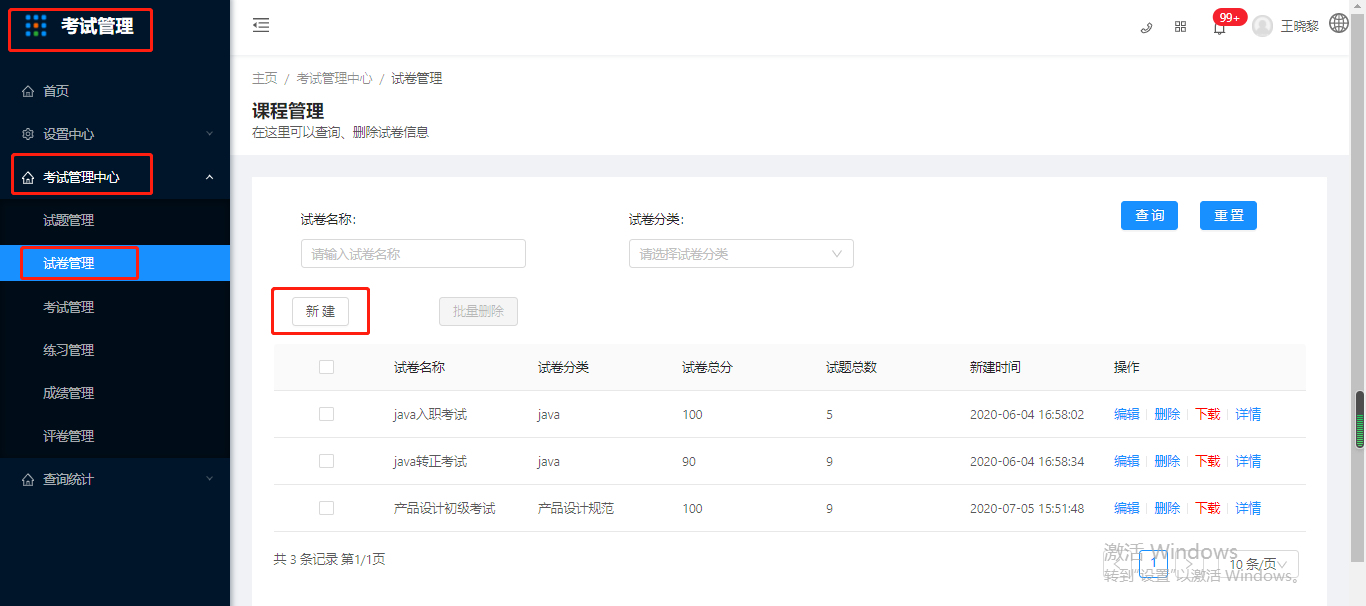Click the gear icon beside 设置中心

[28, 134]
